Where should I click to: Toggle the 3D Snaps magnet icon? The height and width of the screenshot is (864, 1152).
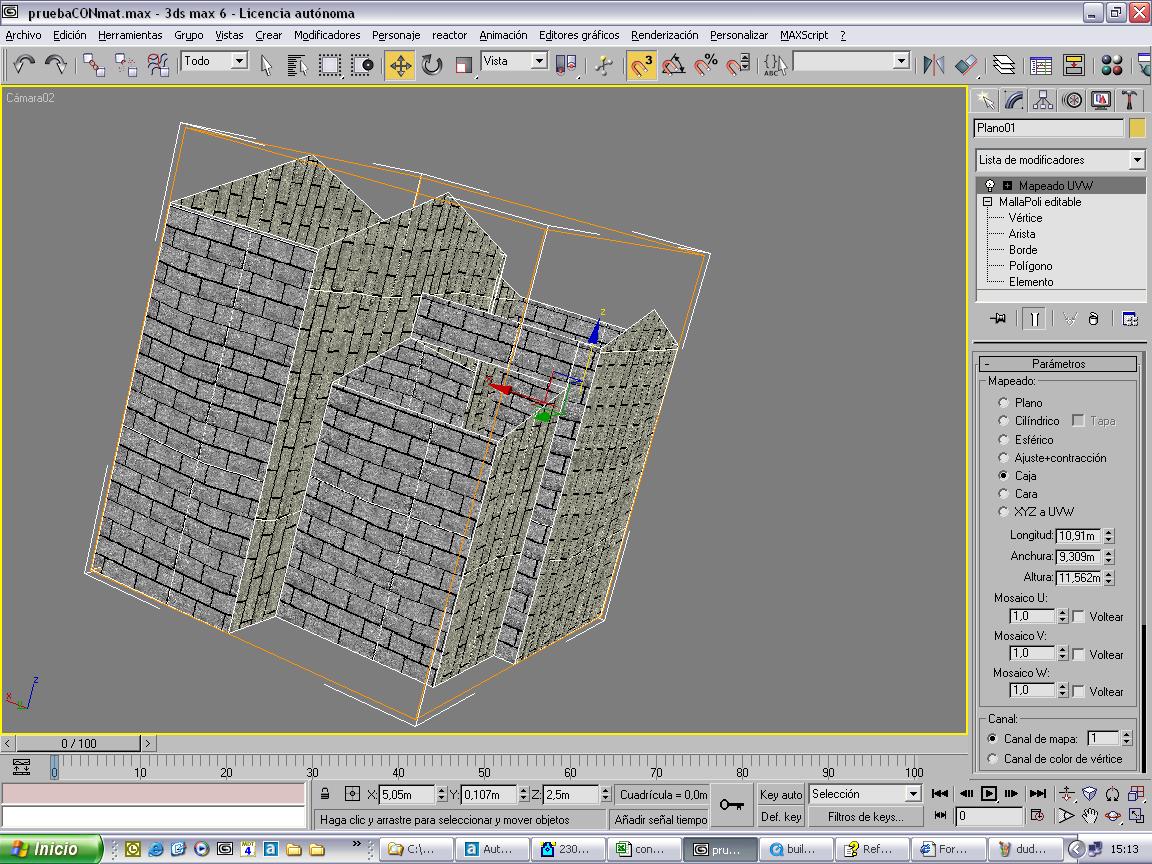[x=641, y=66]
